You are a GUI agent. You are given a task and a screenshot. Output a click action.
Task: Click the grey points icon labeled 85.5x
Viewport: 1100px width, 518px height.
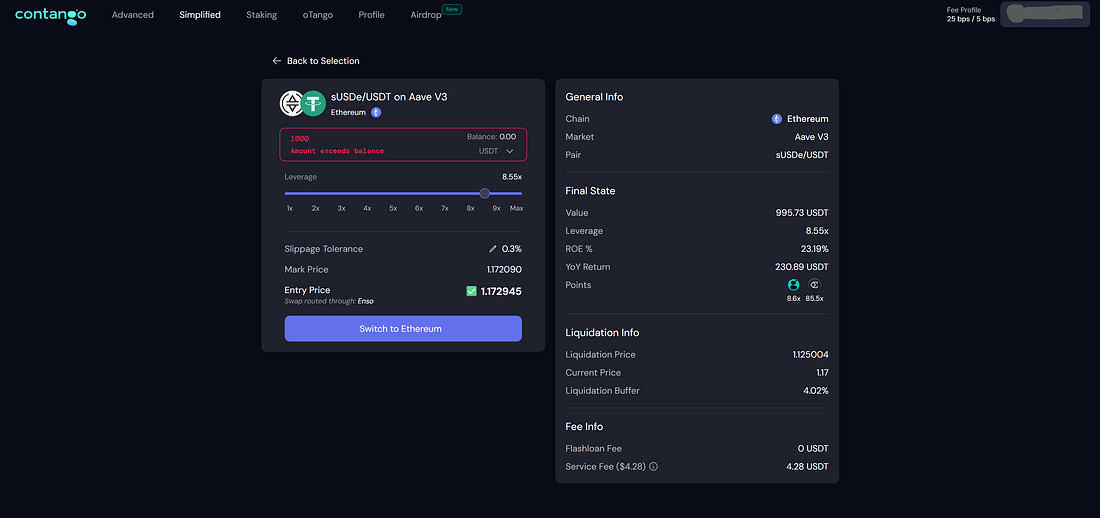coord(814,285)
